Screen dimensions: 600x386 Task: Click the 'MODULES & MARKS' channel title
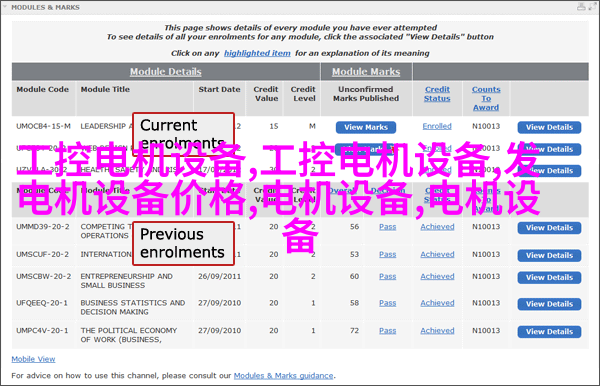(46, 7)
